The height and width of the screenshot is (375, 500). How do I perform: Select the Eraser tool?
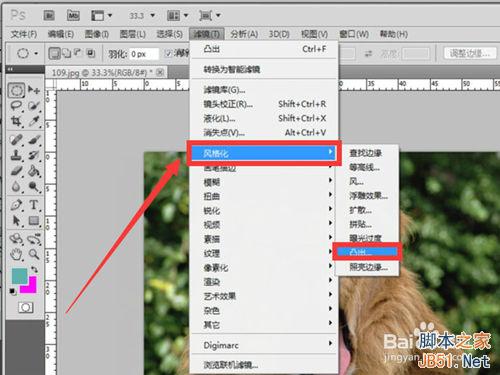[16, 171]
